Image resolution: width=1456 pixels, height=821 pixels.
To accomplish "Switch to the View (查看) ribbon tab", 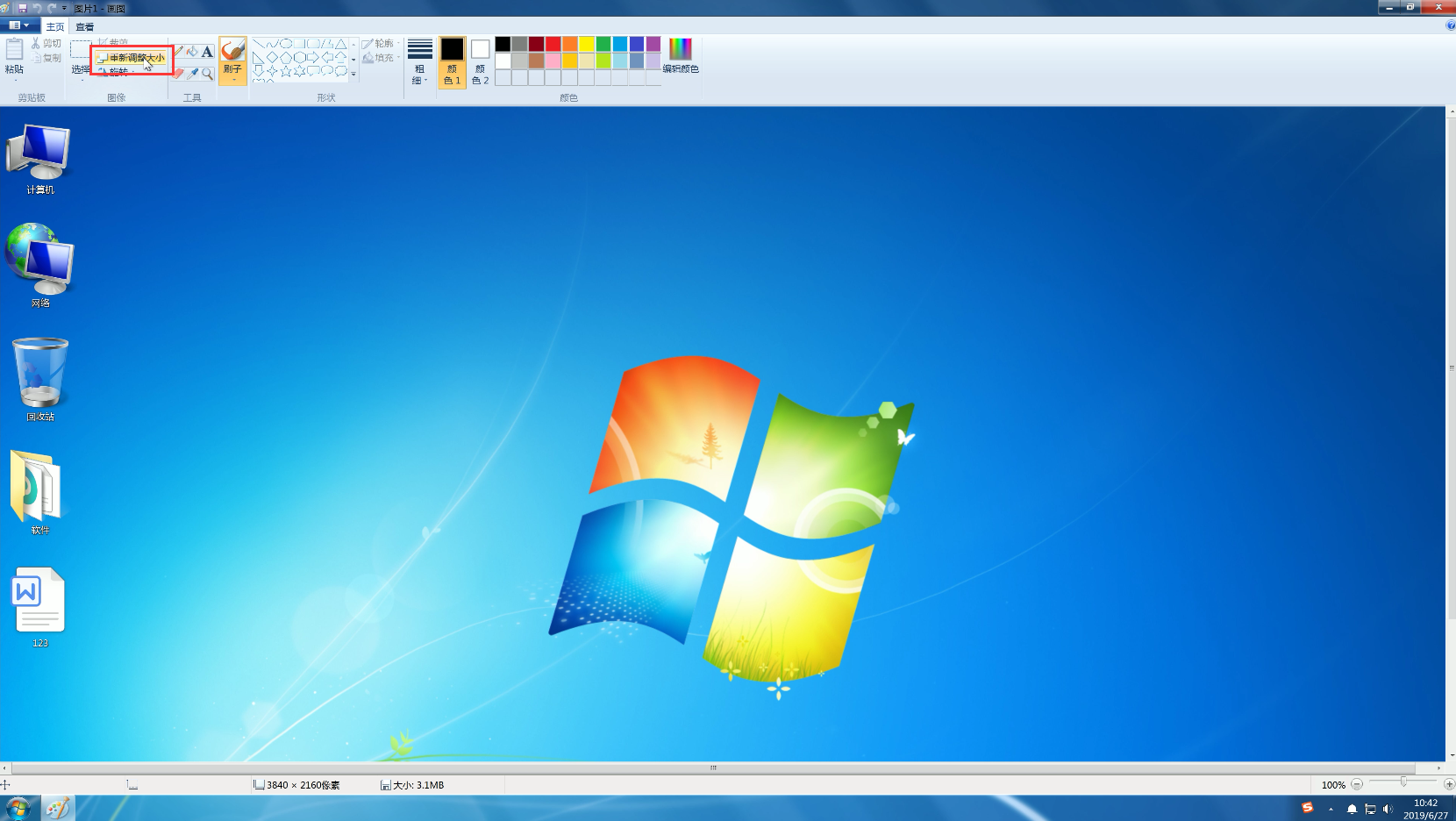I will [x=84, y=26].
